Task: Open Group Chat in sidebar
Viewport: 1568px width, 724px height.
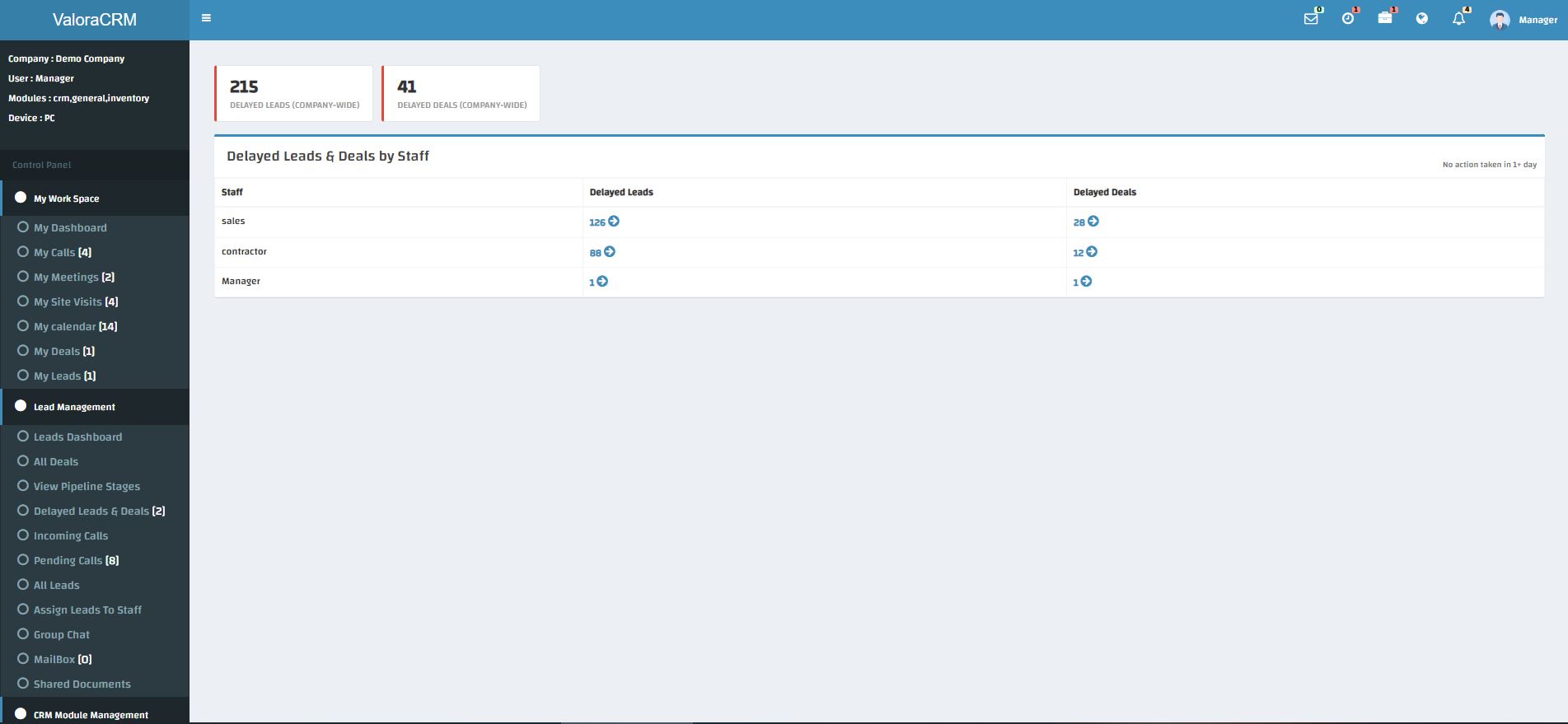Action: click(x=62, y=634)
